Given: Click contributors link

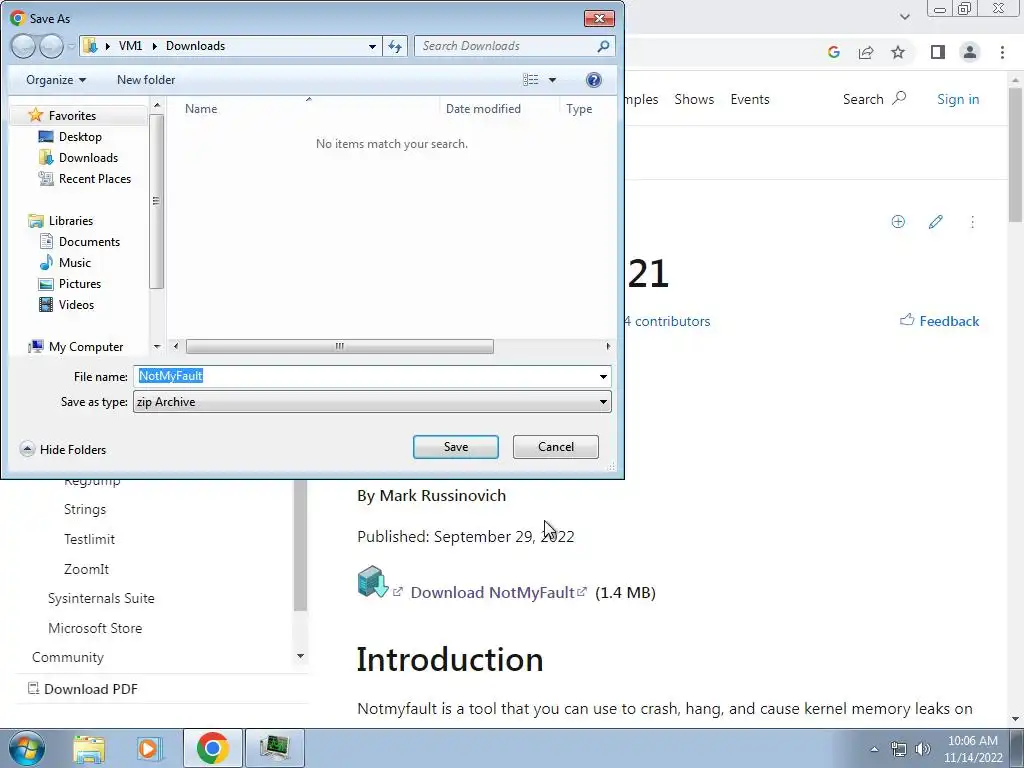Looking at the screenshot, I should click(x=667, y=321).
